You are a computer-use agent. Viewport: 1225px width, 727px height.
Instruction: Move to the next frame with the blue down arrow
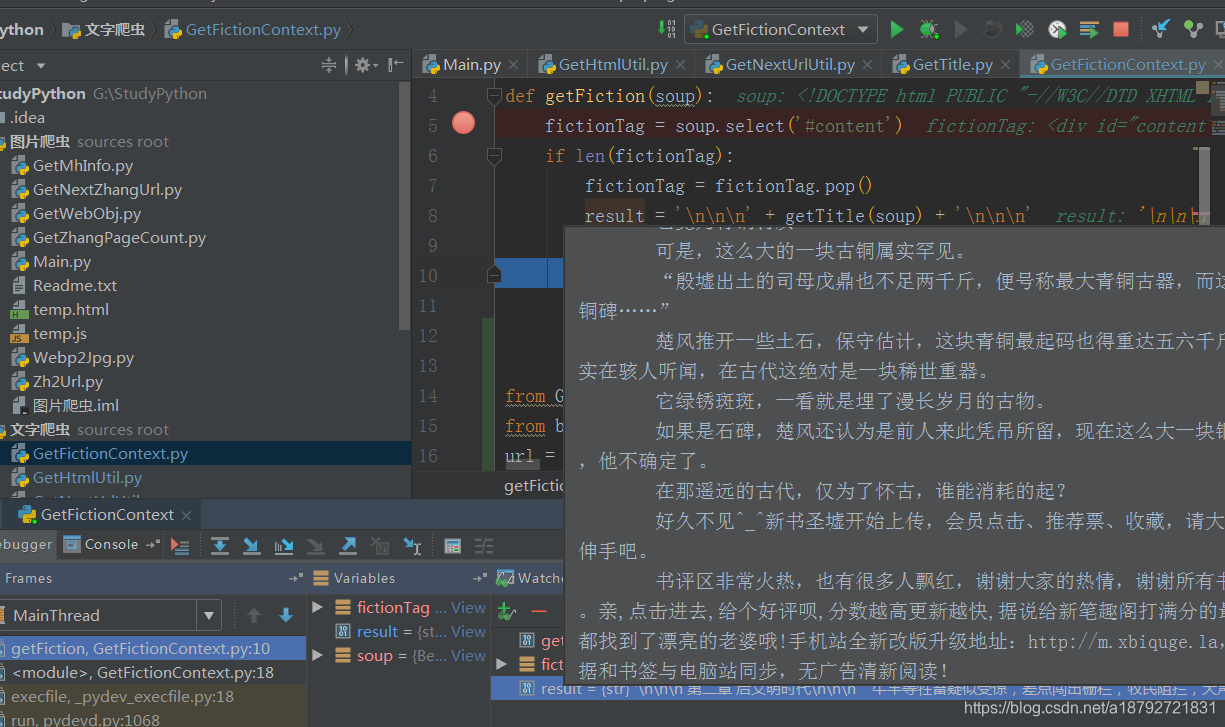(286, 615)
